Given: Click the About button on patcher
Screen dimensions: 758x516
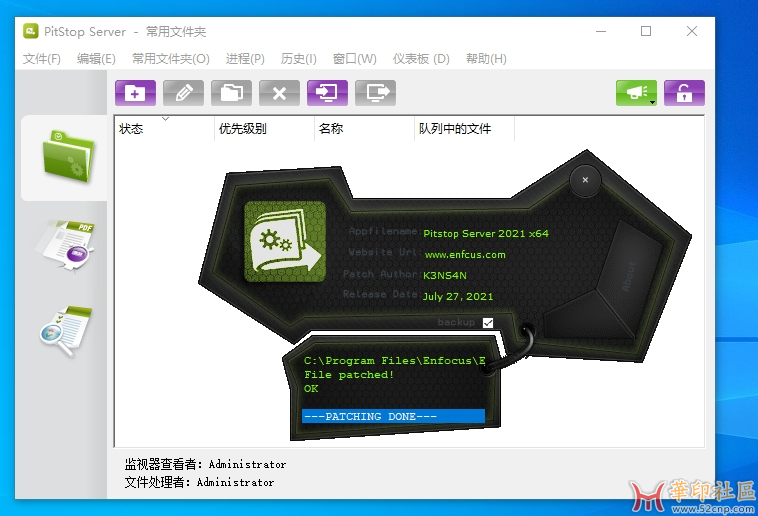Looking at the screenshot, I should [x=628, y=277].
